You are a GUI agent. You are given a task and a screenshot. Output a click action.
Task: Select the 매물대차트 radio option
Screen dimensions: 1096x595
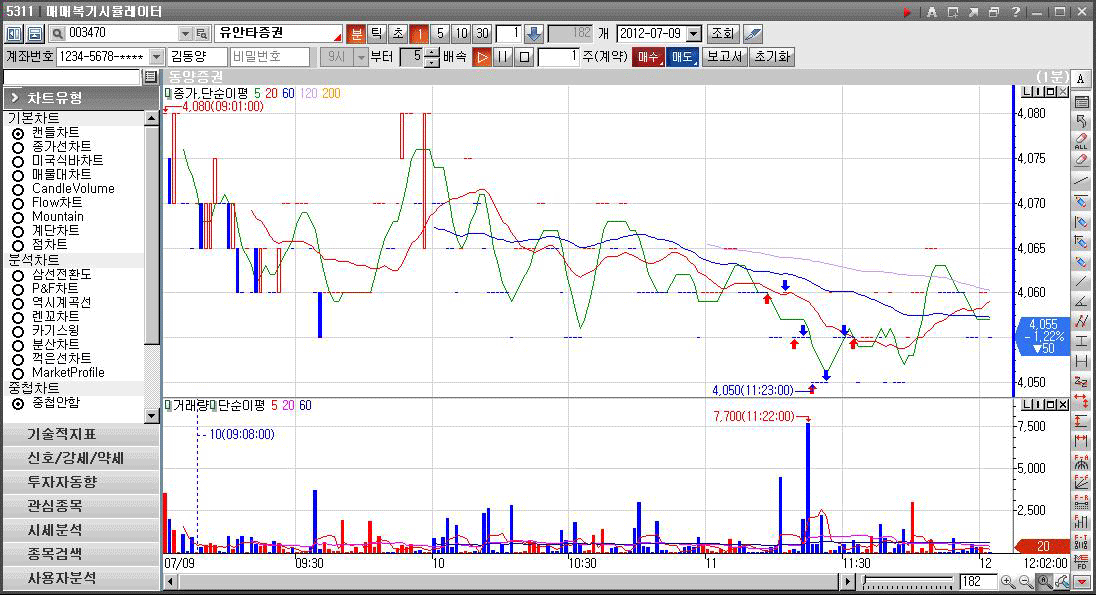tap(18, 175)
